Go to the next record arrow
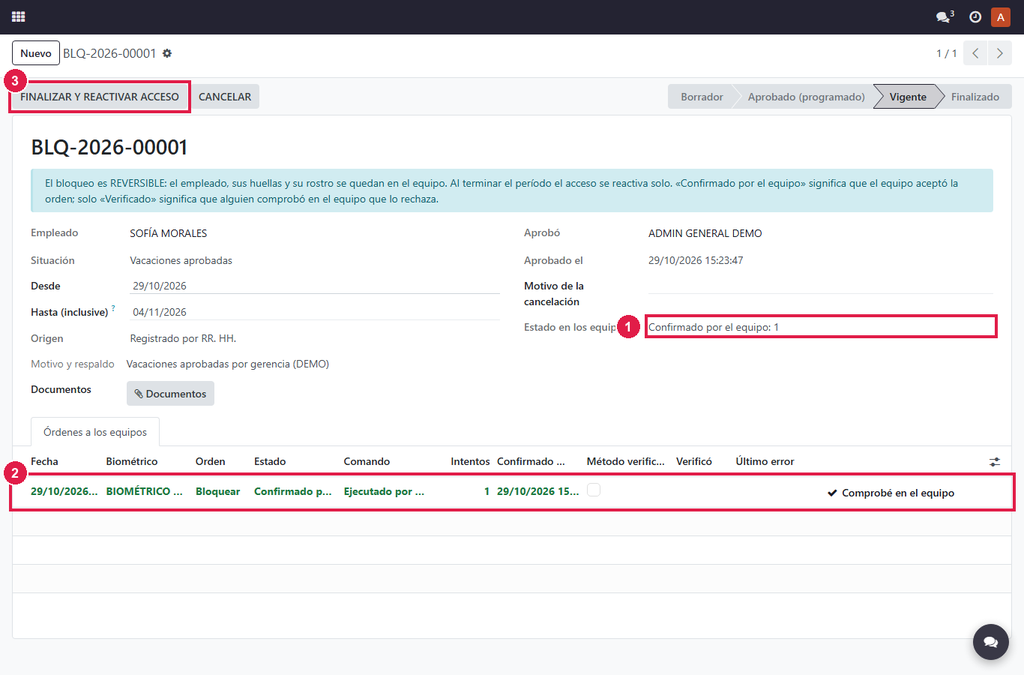The height and width of the screenshot is (675, 1024). pos(999,54)
